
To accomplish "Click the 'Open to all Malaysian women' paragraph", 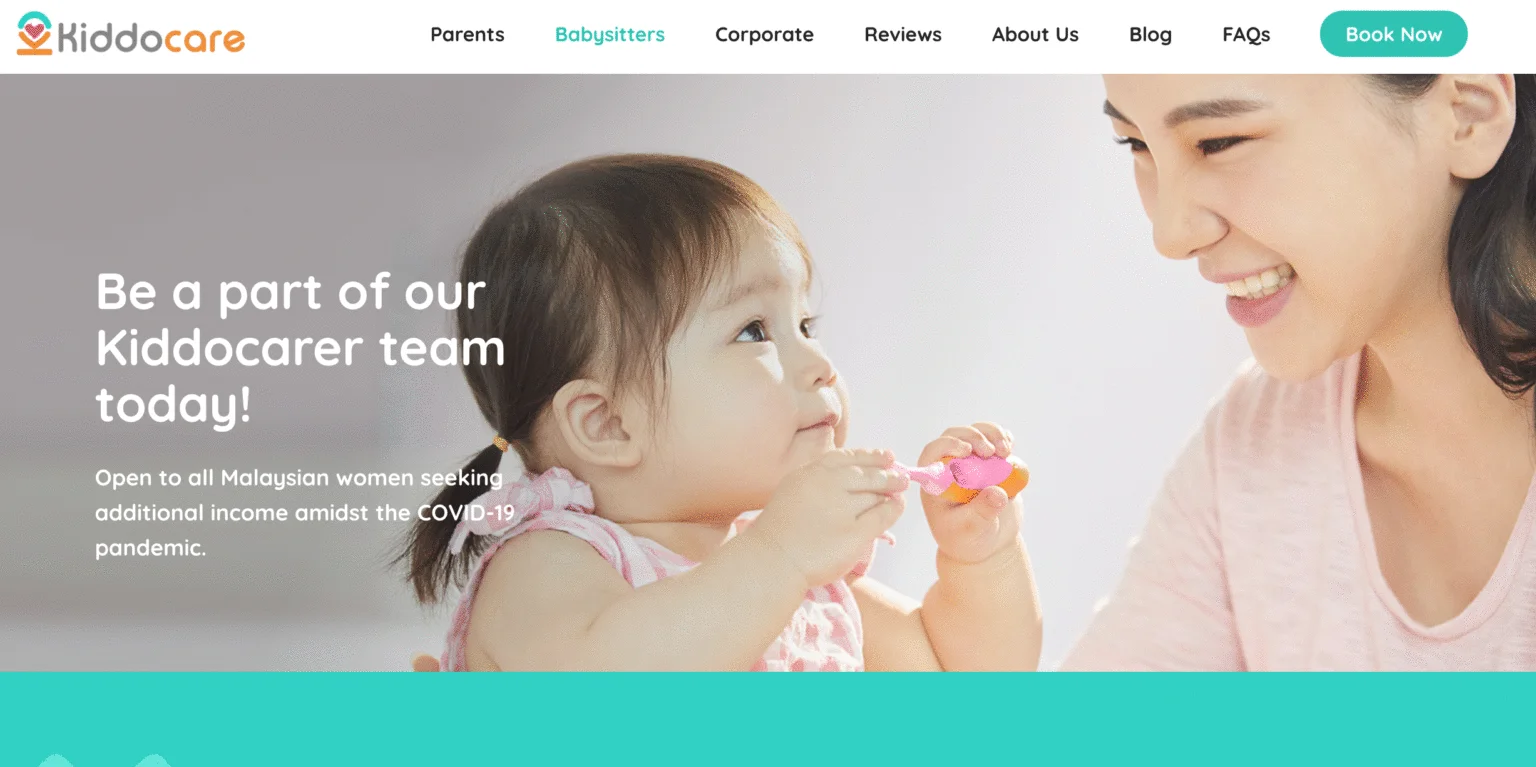I will [305, 512].
